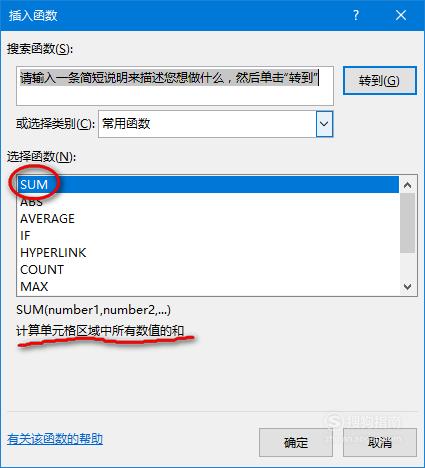This screenshot has height=468, width=425.
Task: Open the 有关该函数的帮助 link
Action: 55,439
